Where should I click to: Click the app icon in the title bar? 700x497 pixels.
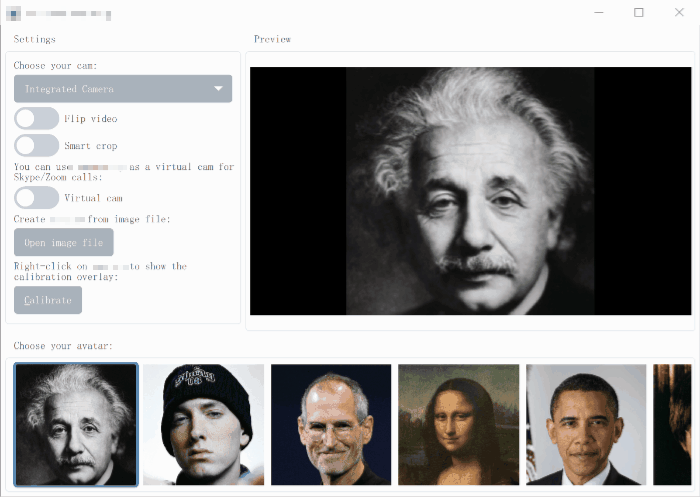(13, 13)
